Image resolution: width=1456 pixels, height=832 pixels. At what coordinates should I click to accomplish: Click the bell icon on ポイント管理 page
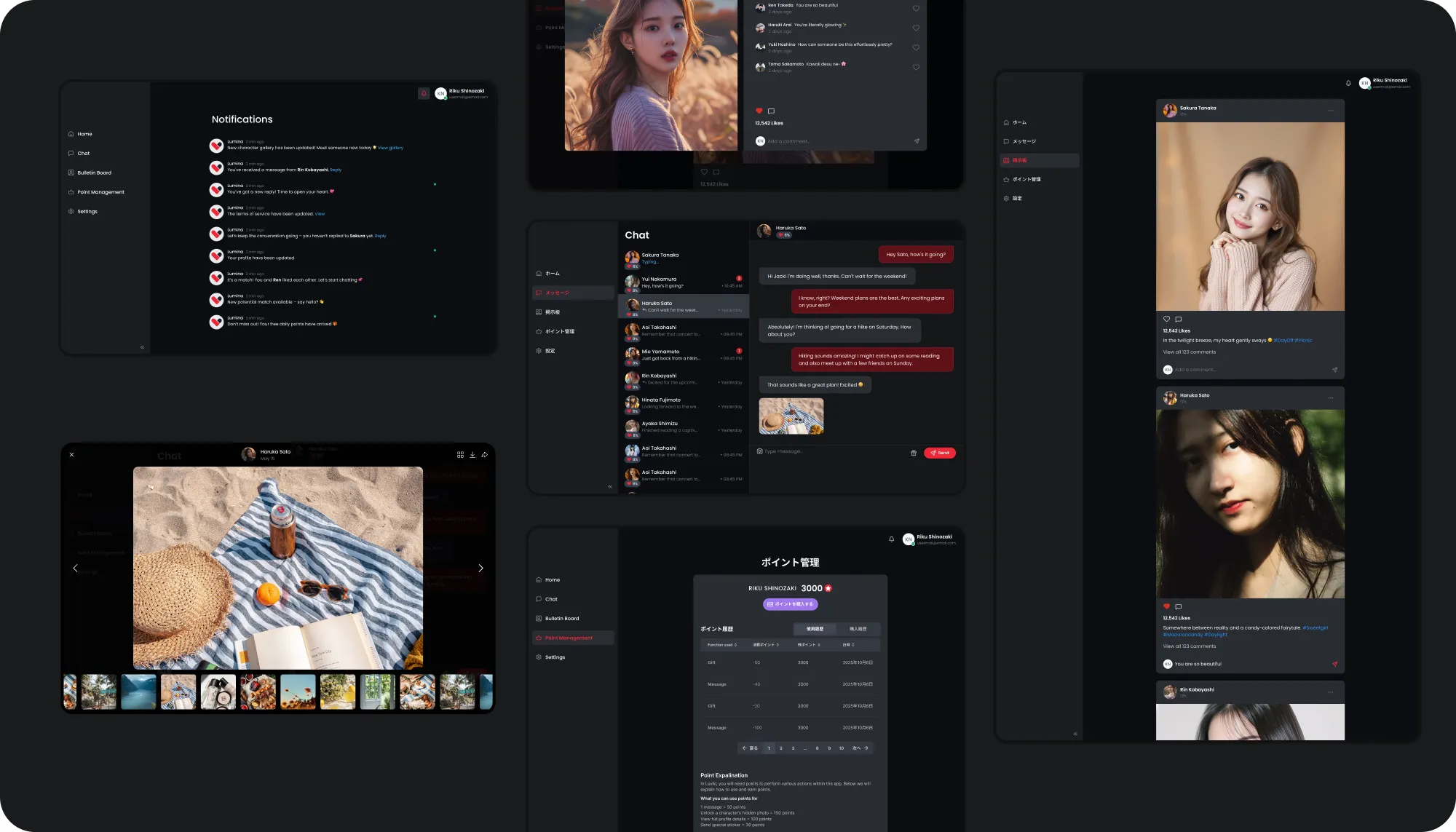(x=891, y=539)
